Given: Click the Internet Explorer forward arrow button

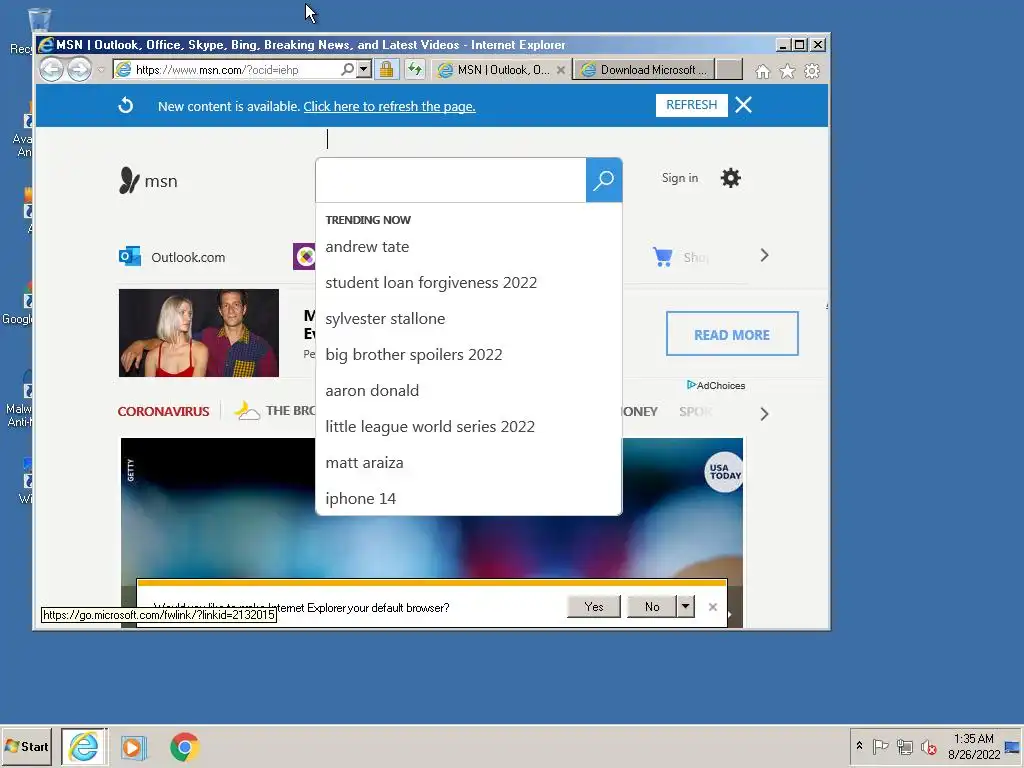Looking at the screenshot, I should (x=80, y=69).
